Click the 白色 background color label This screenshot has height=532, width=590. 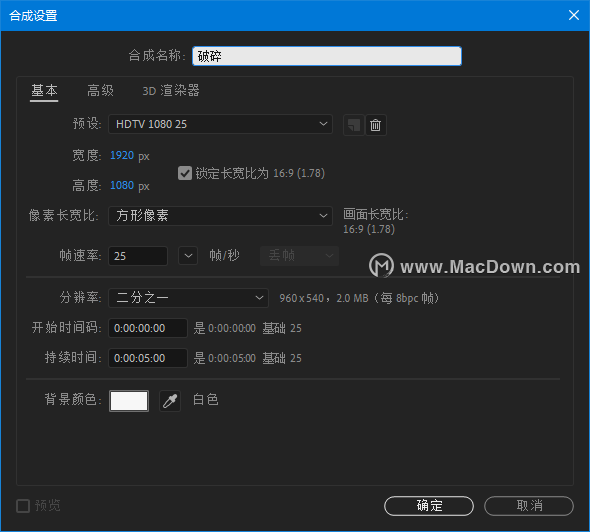coord(205,400)
